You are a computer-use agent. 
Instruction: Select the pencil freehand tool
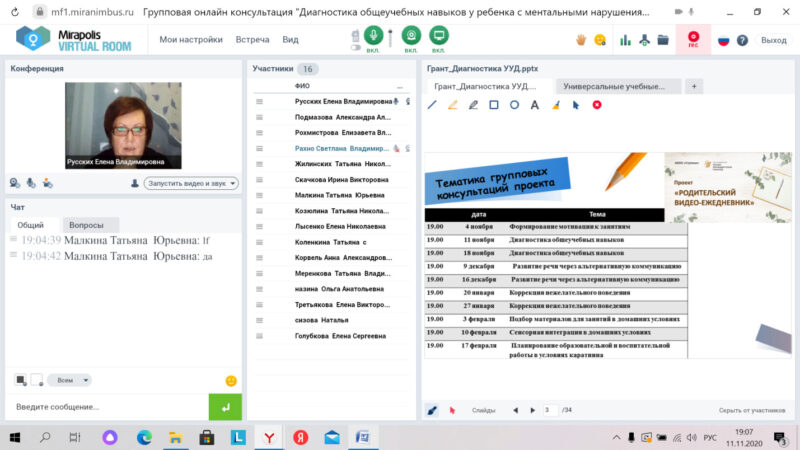(473, 105)
